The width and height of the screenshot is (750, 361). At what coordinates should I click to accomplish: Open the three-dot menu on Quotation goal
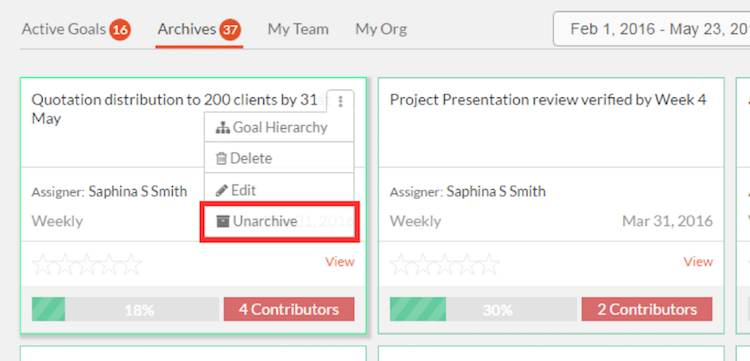tap(341, 101)
